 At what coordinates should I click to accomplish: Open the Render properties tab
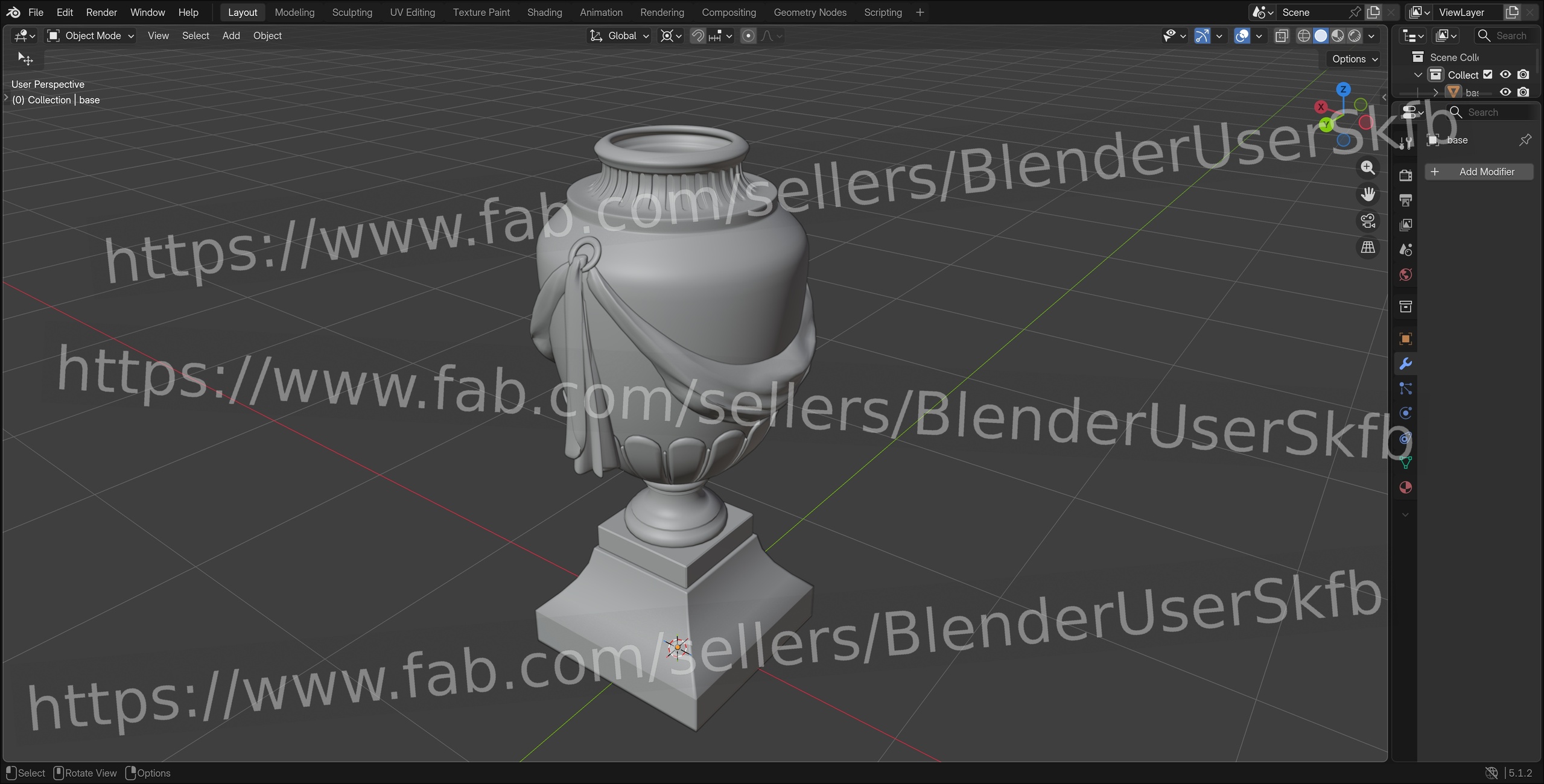click(1405, 175)
